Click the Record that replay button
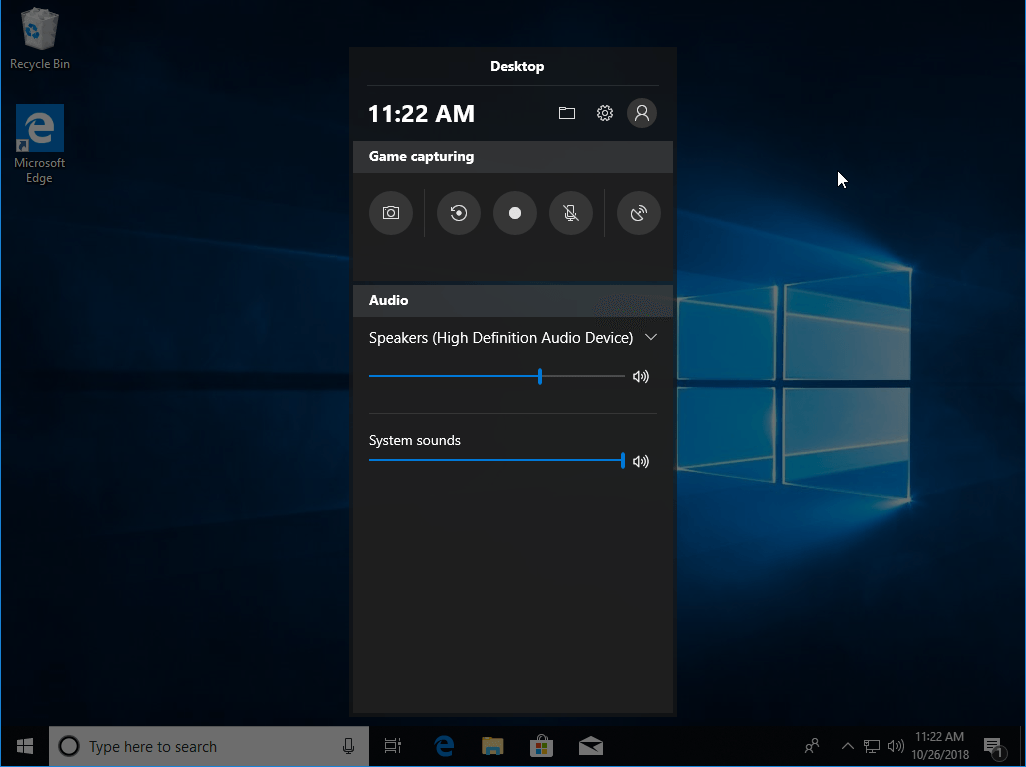The width and height of the screenshot is (1026, 767). 459,213
